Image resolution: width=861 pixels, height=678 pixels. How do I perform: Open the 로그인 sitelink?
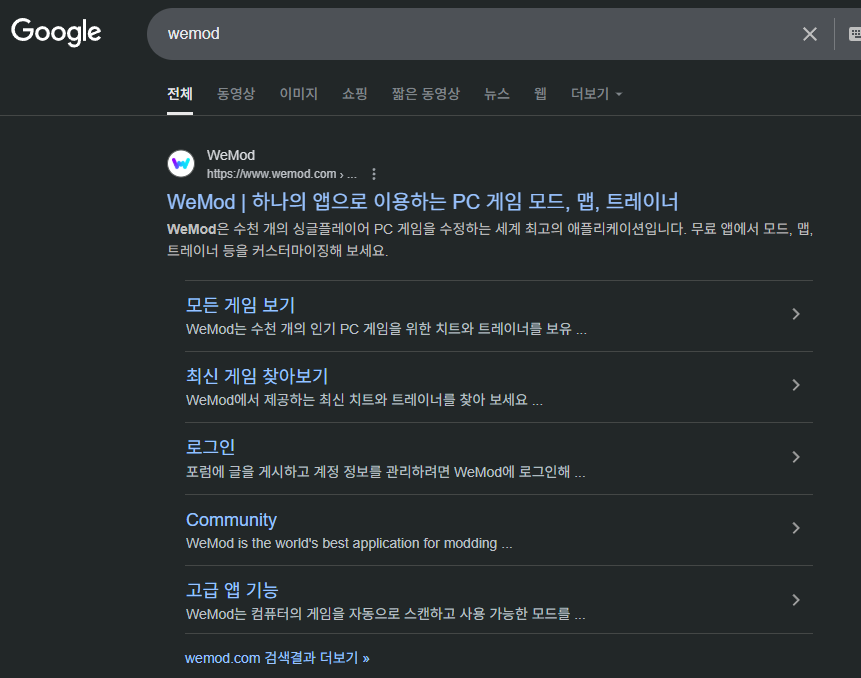click(x=210, y=447)
